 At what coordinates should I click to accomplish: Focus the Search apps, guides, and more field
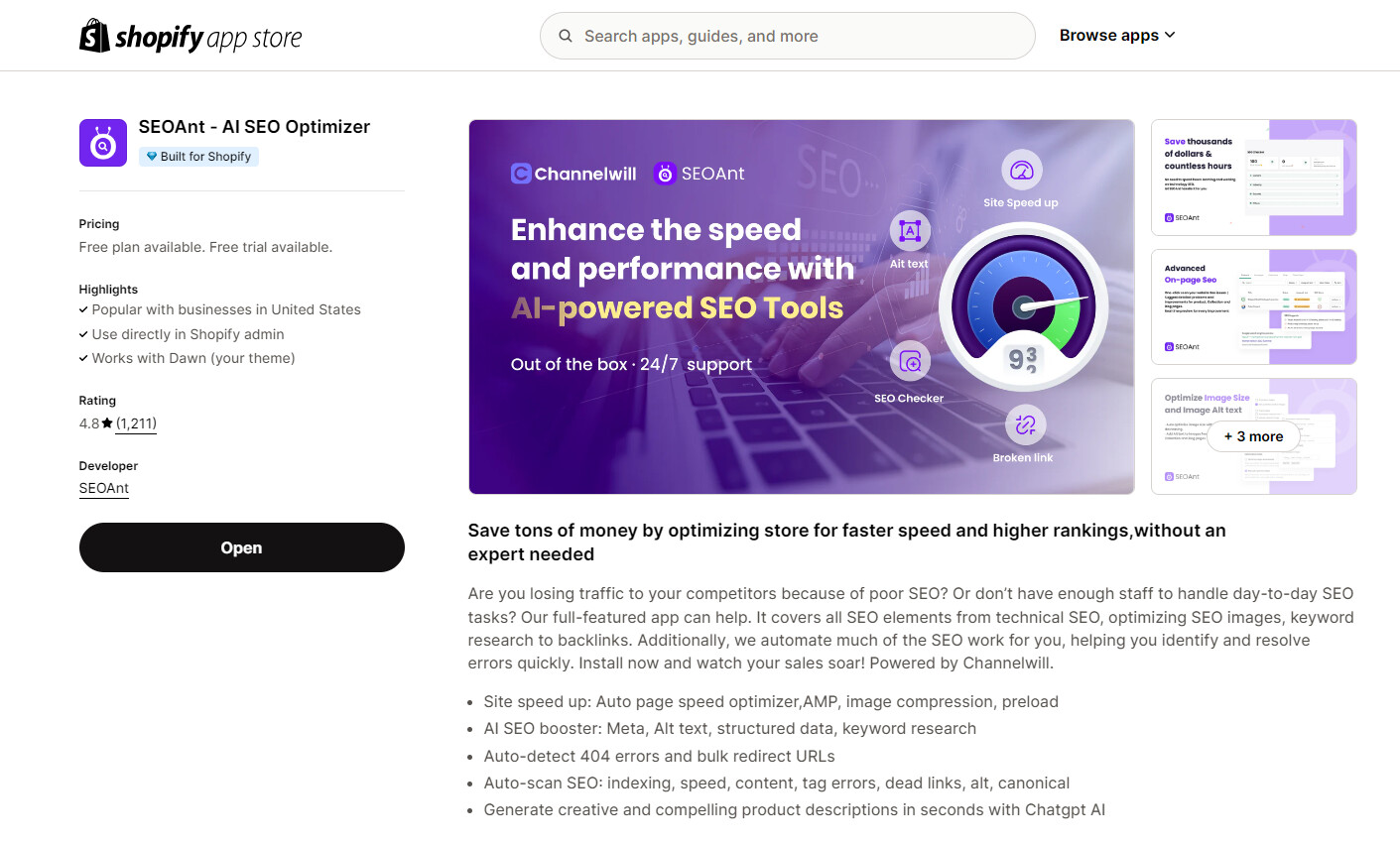coord(788,36)
